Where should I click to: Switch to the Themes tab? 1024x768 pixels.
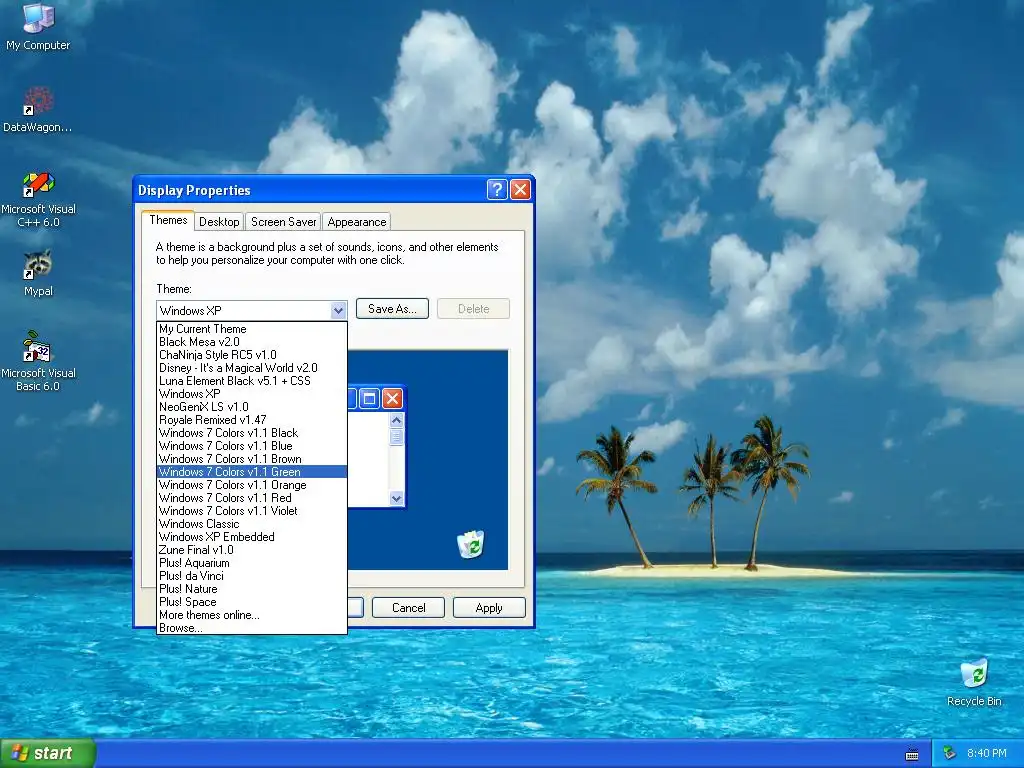click(168, 220)
